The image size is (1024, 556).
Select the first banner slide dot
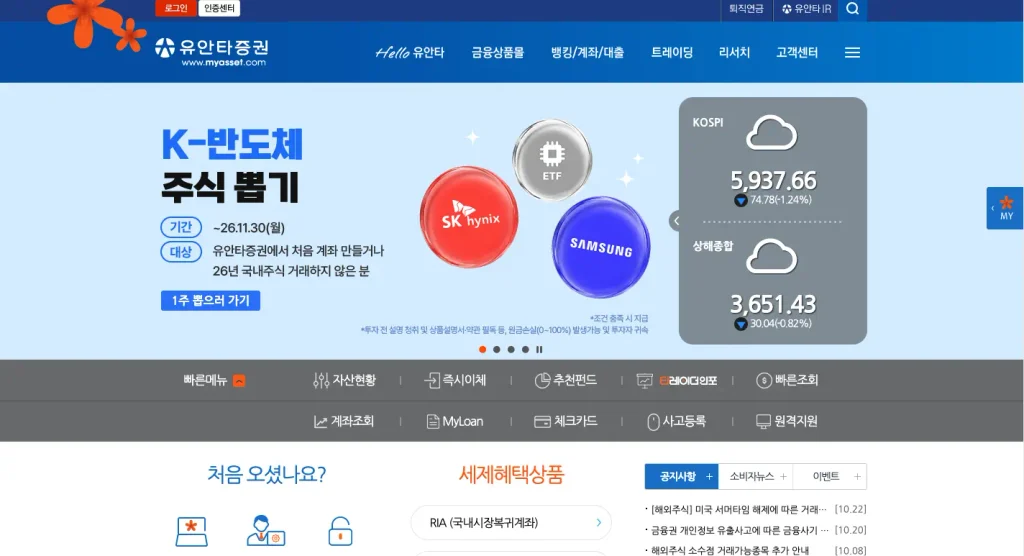click(x=483, y=350)
